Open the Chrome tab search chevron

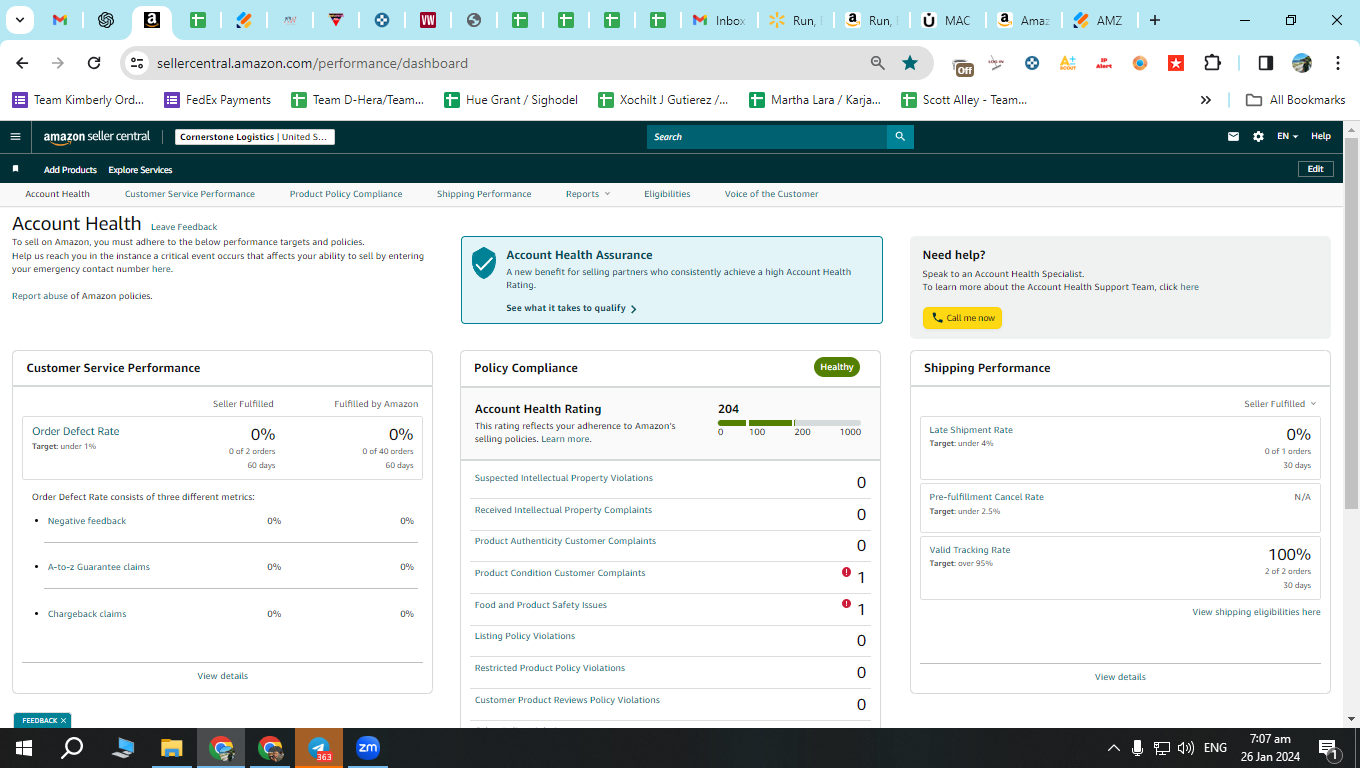[x=22, y=20]
